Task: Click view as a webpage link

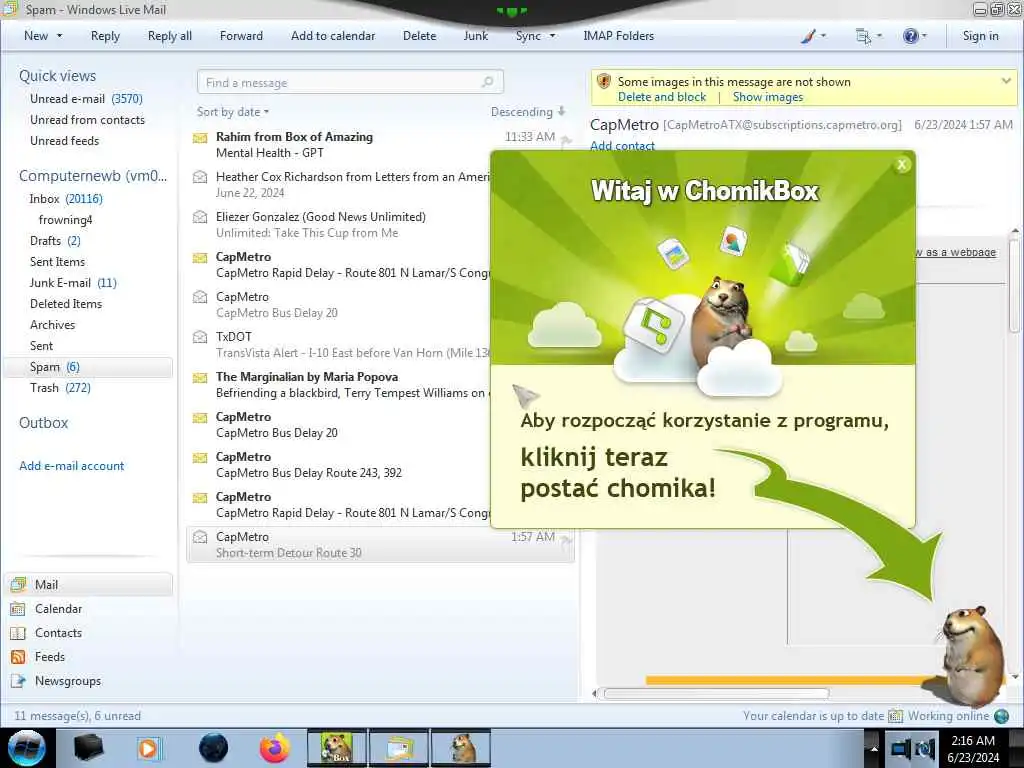Action: pos(955,253)
